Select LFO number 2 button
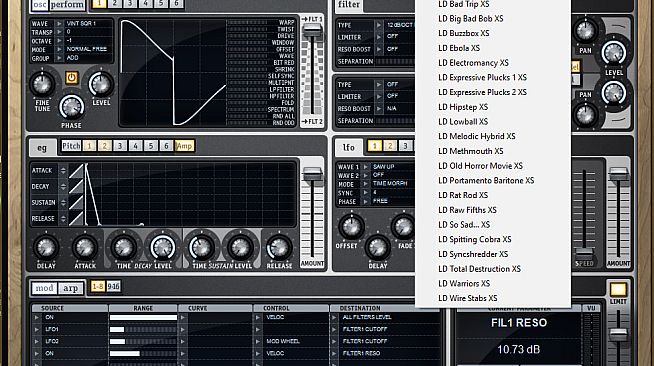 (x=390, y=145)
